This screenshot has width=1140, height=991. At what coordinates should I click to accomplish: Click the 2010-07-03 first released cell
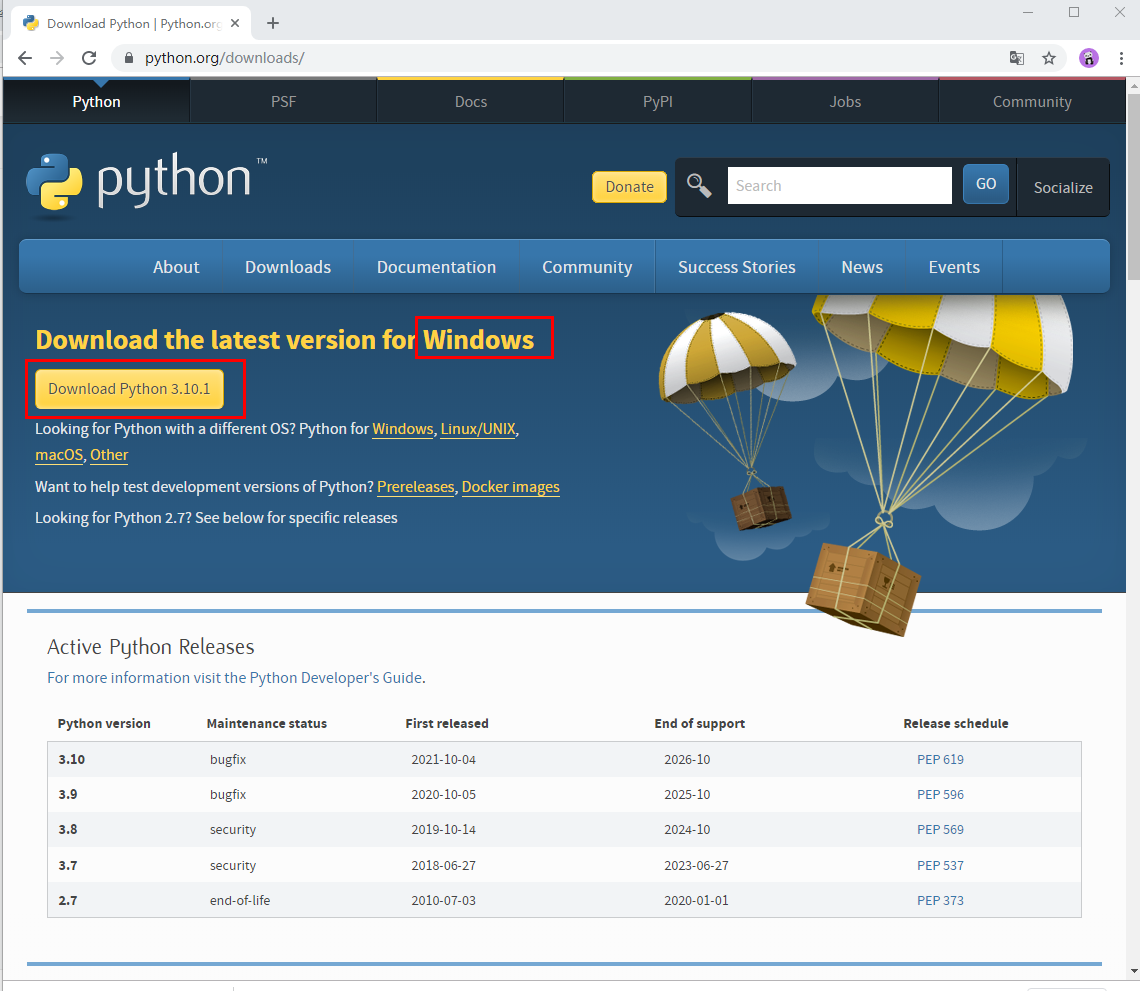point(443,900)
